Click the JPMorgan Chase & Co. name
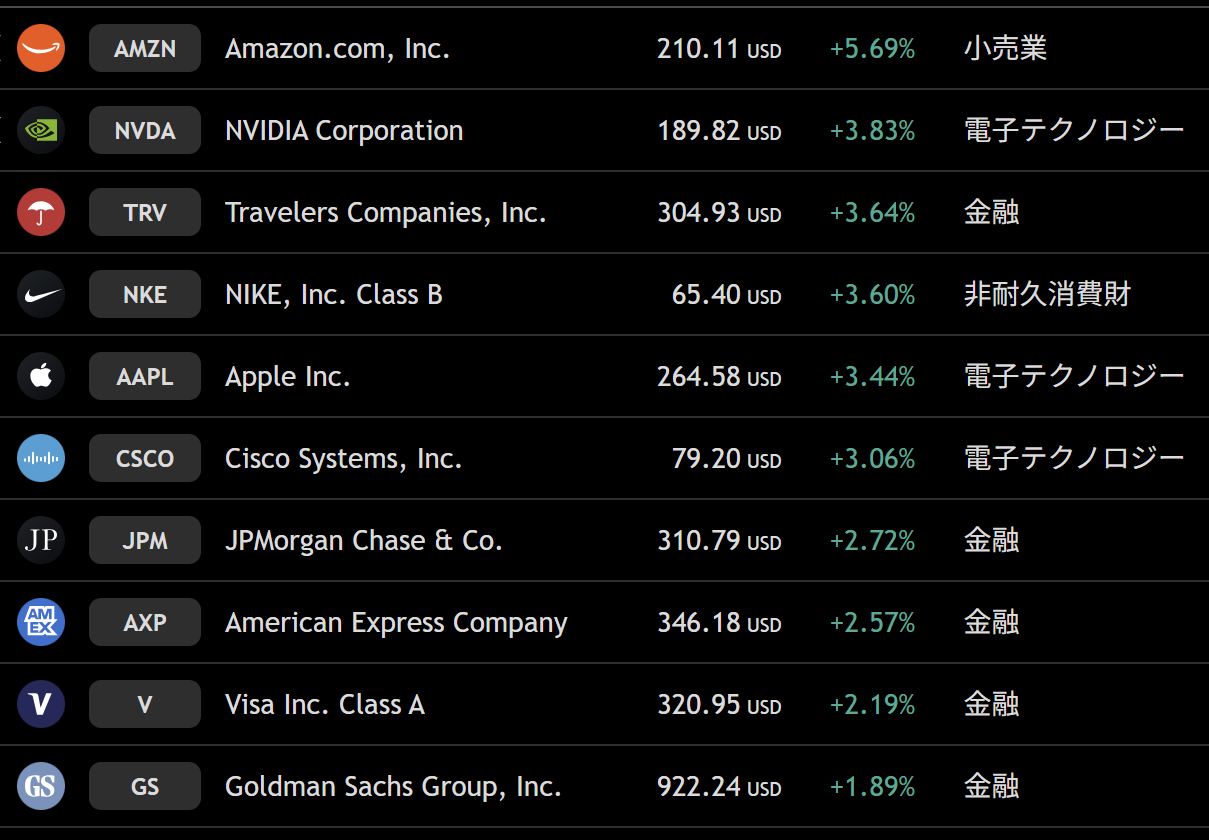Screen dimensions: 1209x840 (x=364, y=541)
